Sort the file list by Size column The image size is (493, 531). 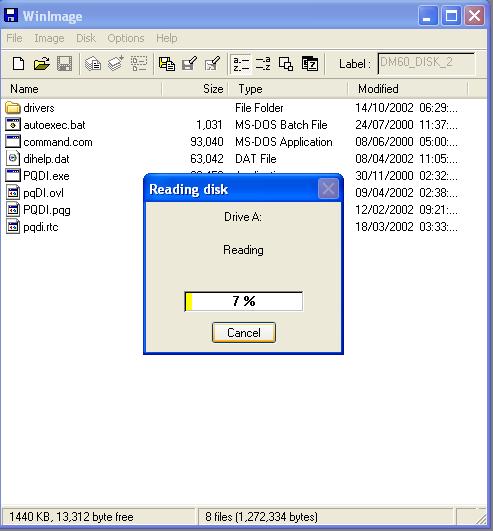coord(195,89)
